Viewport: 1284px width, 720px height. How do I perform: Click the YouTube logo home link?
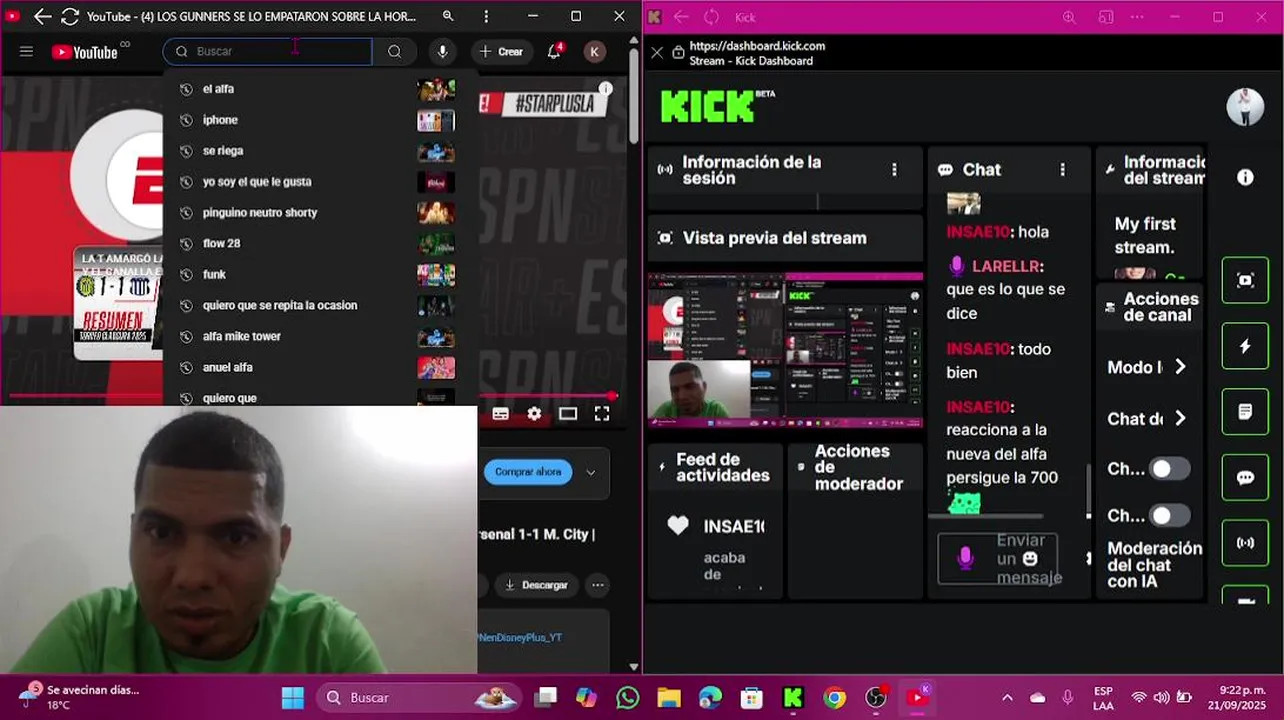pyautogui.click(x=85, y=52)
